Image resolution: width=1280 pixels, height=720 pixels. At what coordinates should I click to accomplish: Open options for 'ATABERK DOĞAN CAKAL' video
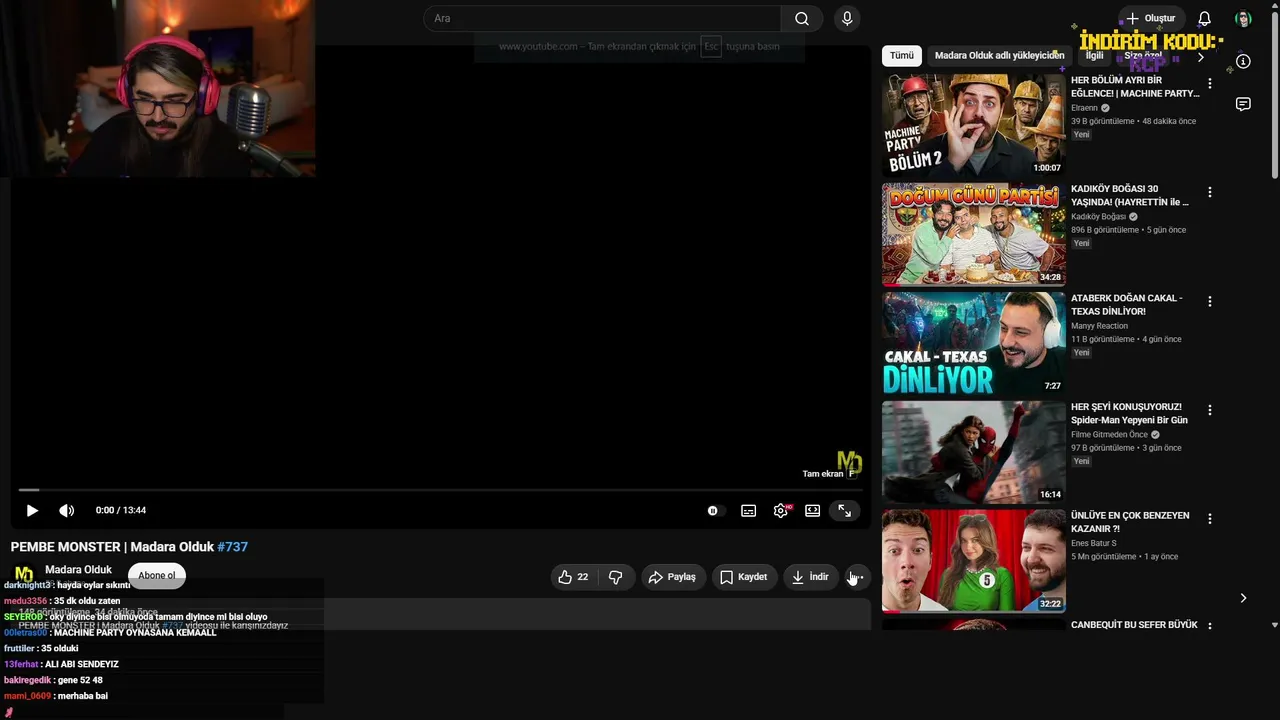tap(1210, 301)
